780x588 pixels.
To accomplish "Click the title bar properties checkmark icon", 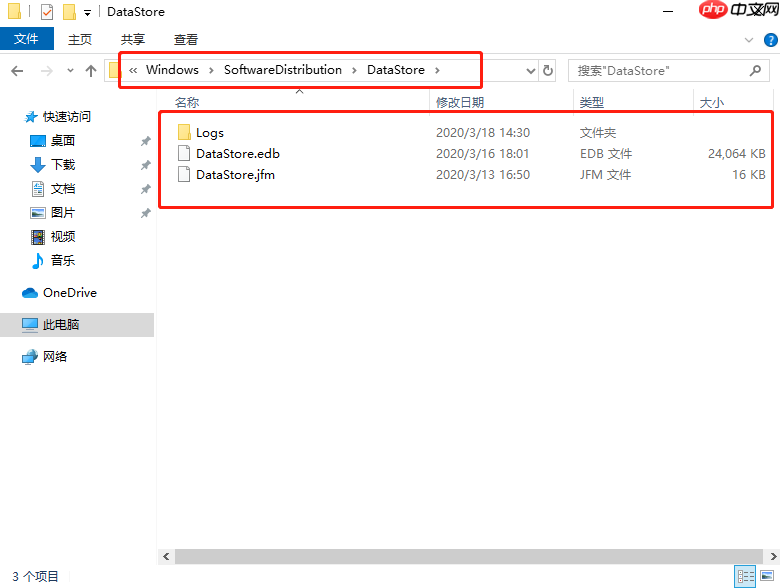I will point(46,11).
